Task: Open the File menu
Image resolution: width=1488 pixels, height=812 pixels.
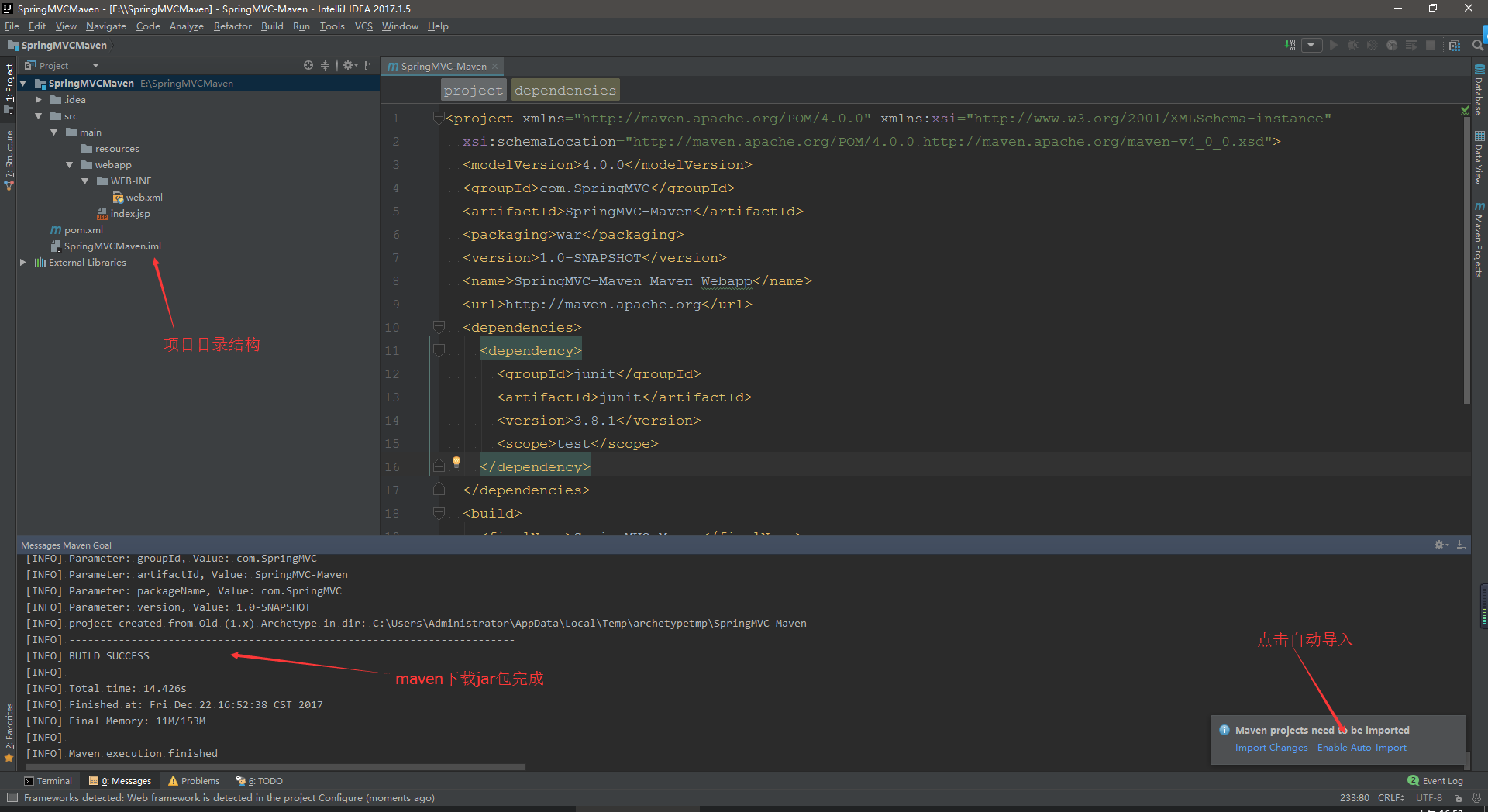Action: click(12, 26)
